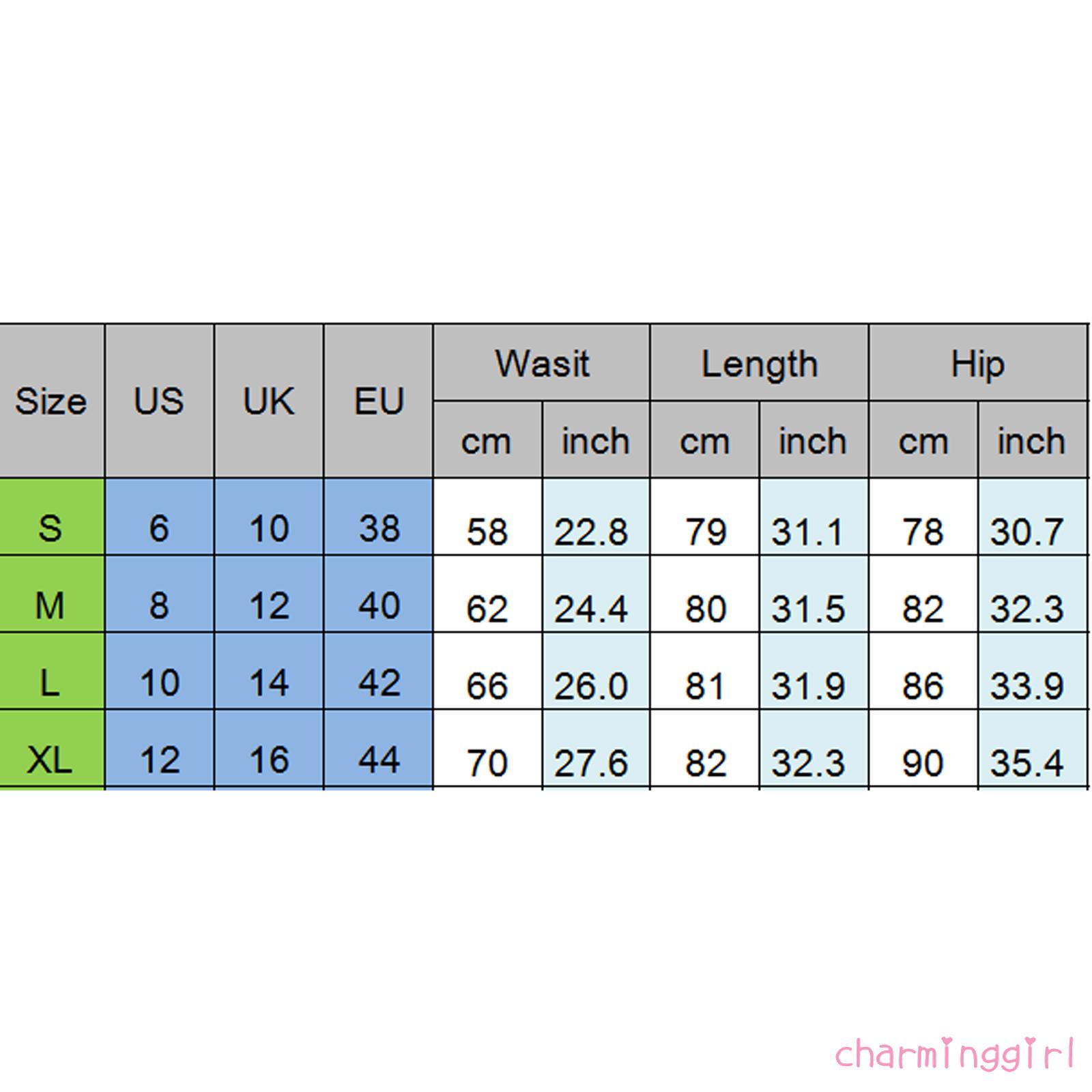Viewport: 1092px width, 1092px height.
Task: Click the waist 22.8 inch value
Action: (591, 532)
